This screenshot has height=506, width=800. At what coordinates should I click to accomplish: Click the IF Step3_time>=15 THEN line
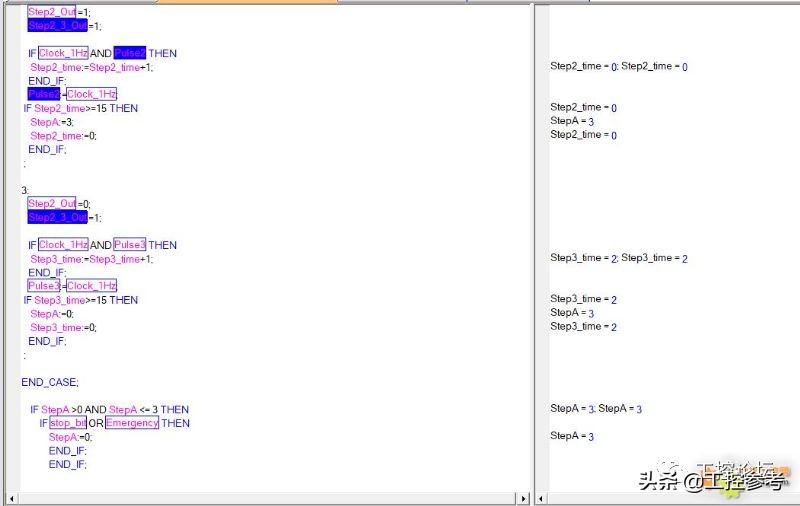coord(81,300)
